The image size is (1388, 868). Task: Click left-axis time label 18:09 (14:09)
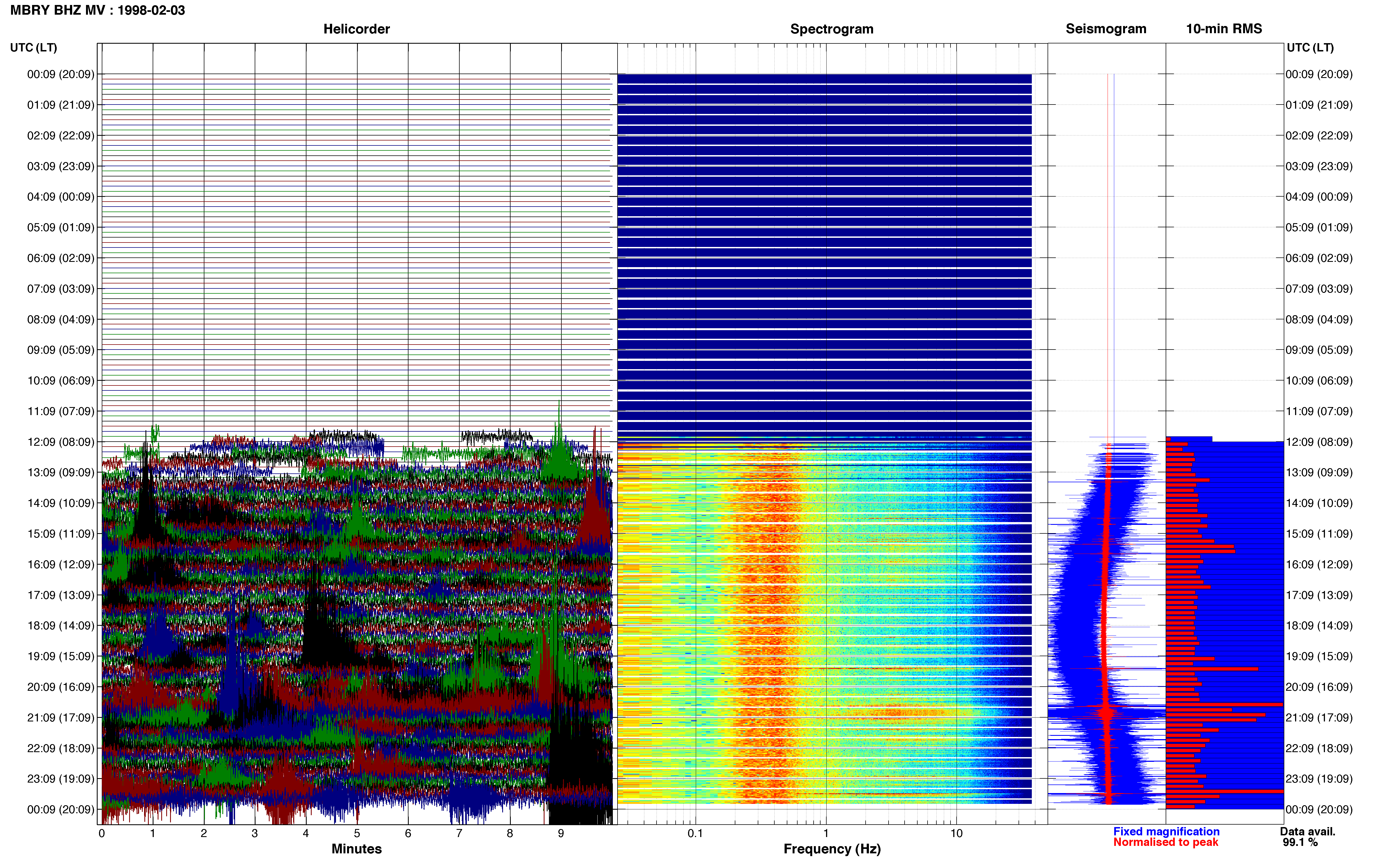click(61, 626)
